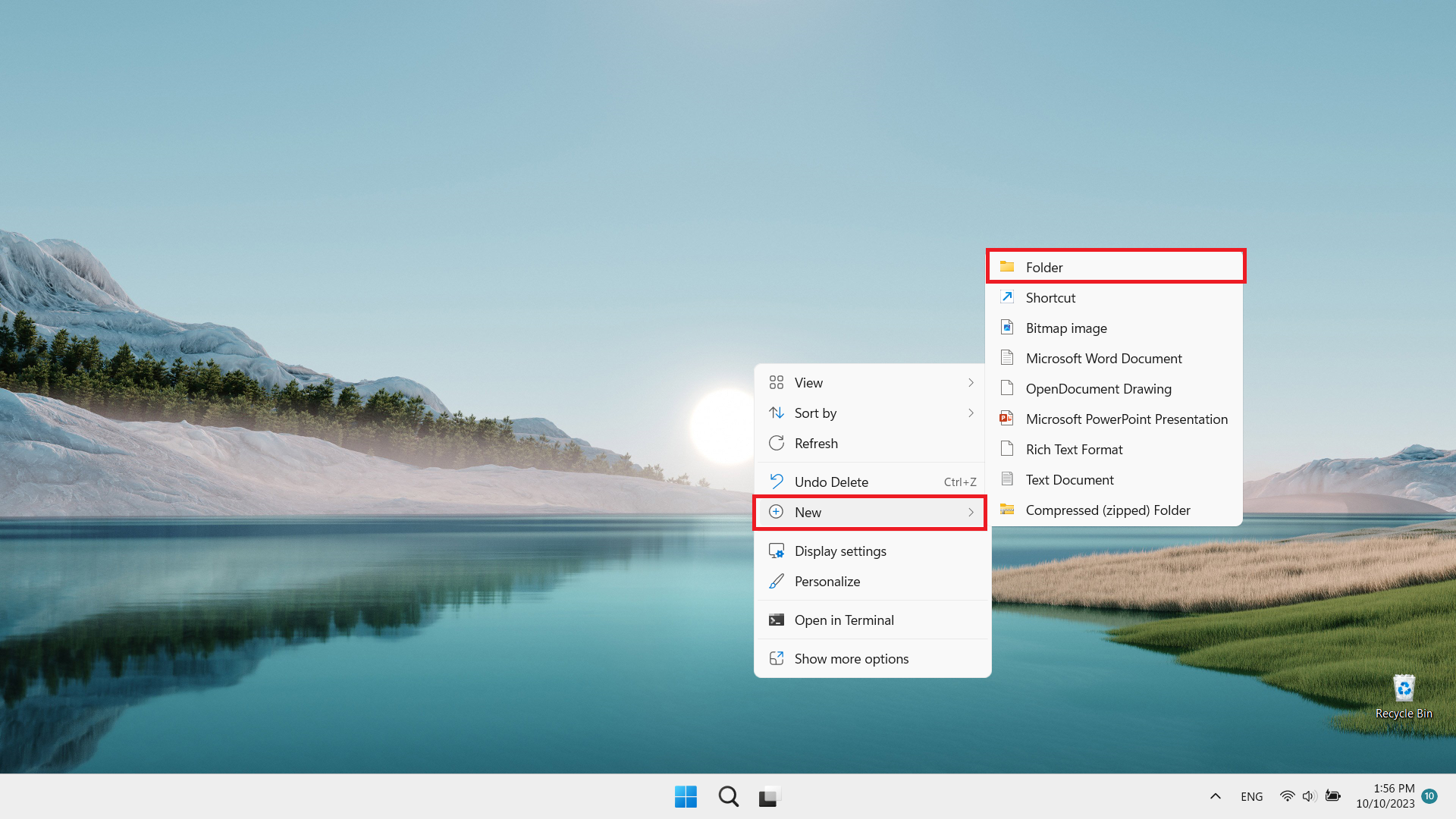Image resolution: width=1456 pixels, height=819 pixels.
Task: Create a new Microsoft Word Document
Action: coord(1116,358)
